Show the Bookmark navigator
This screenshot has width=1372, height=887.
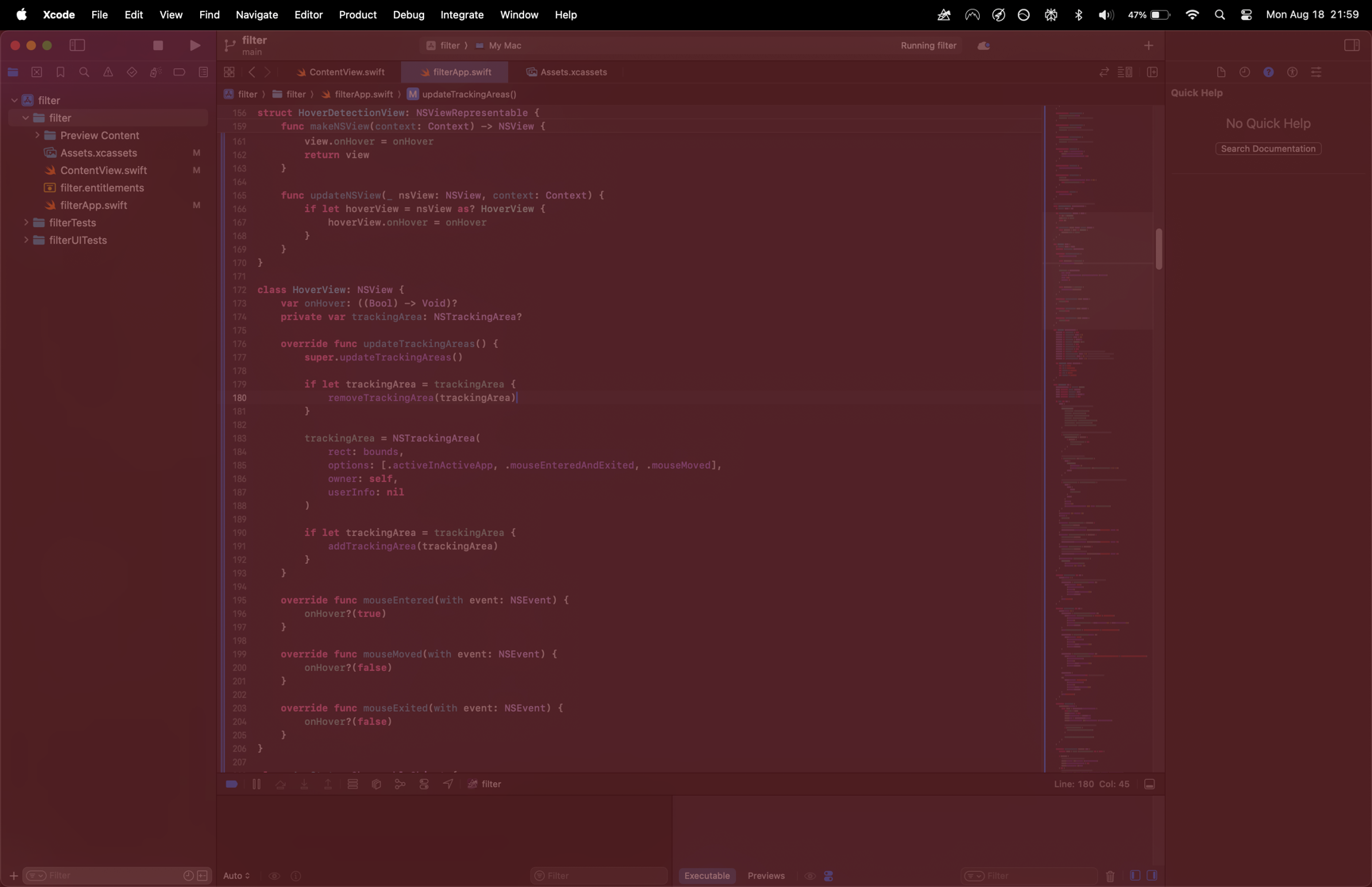click(x=60, y=72)
